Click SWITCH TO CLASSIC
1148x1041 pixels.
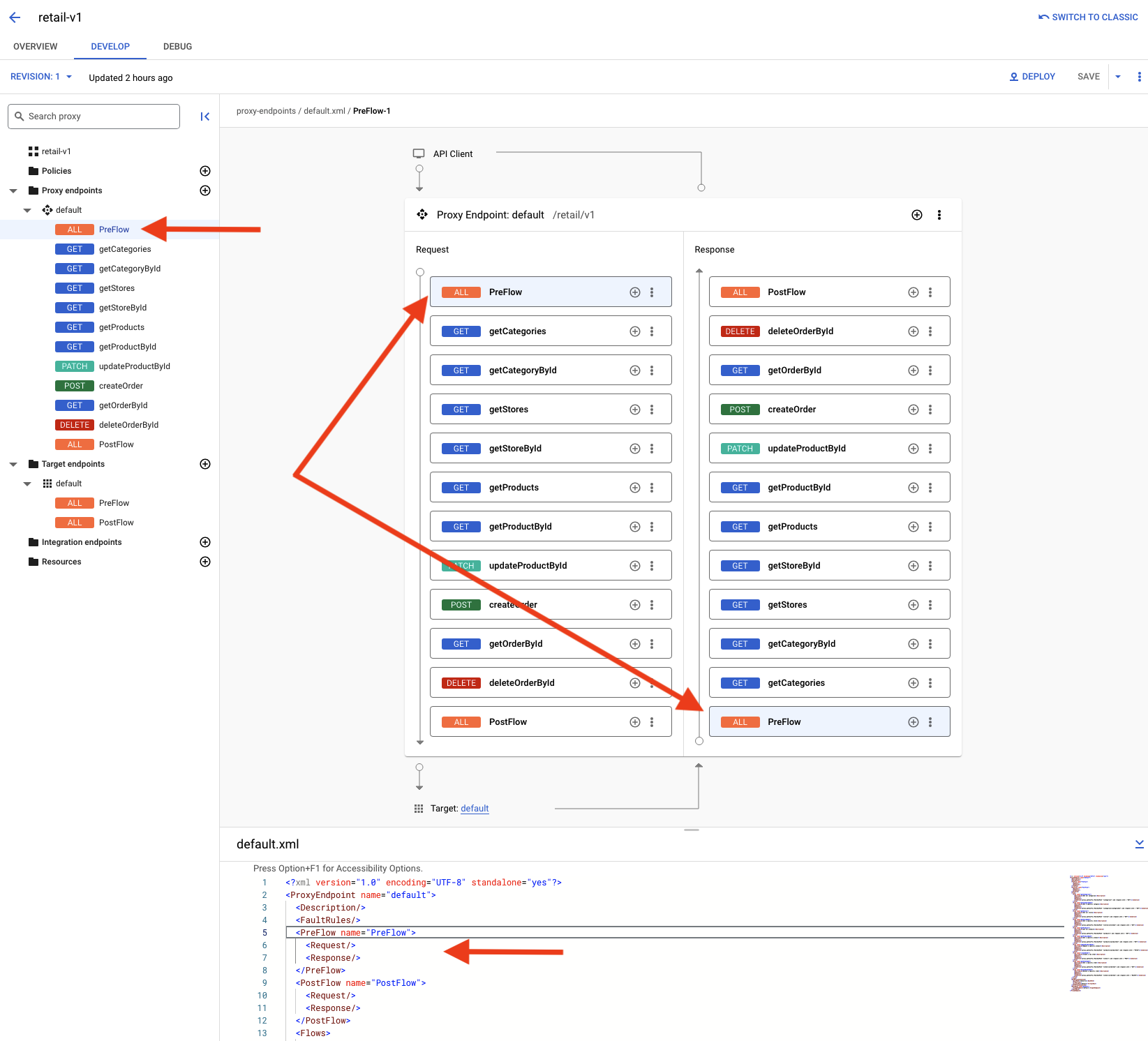(x=1088, y=17)
